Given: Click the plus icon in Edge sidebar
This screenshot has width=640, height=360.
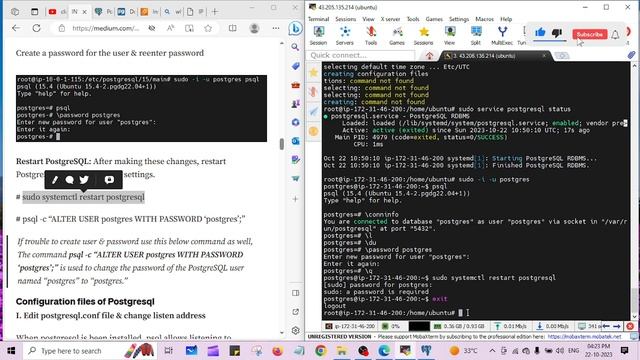Looking at the screenshot, I should (296, 199).
